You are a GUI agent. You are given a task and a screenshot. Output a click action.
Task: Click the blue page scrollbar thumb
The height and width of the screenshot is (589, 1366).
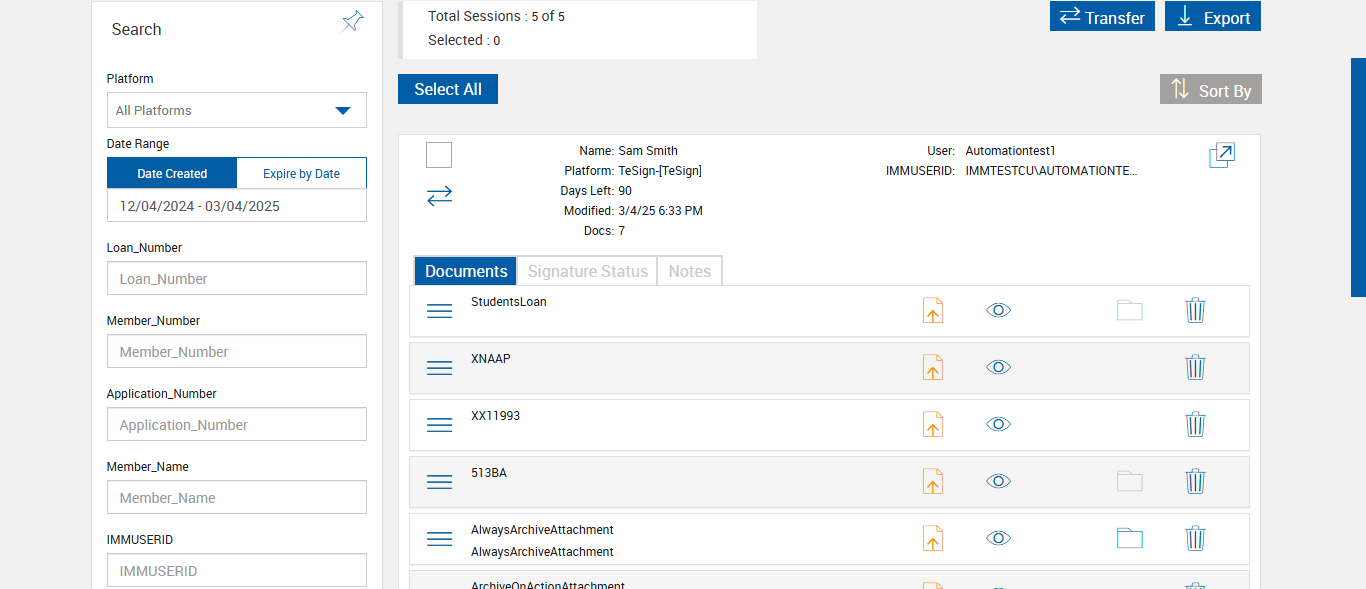coord(1358,177)
